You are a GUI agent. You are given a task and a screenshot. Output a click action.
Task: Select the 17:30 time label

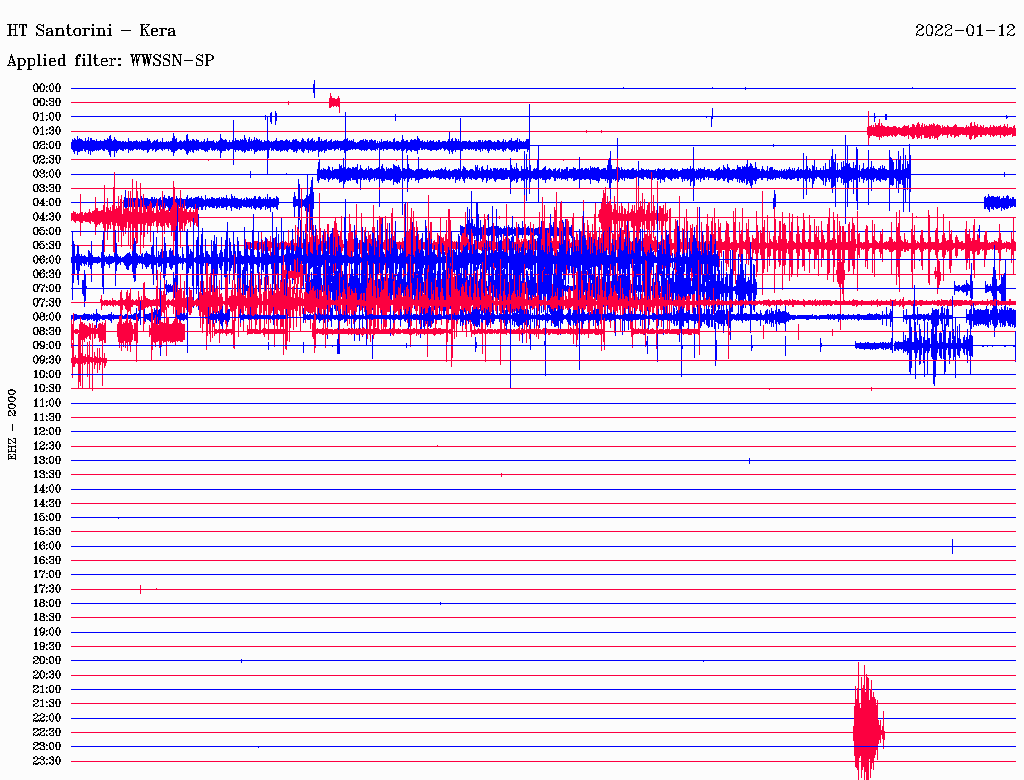(x=47, y=589)
